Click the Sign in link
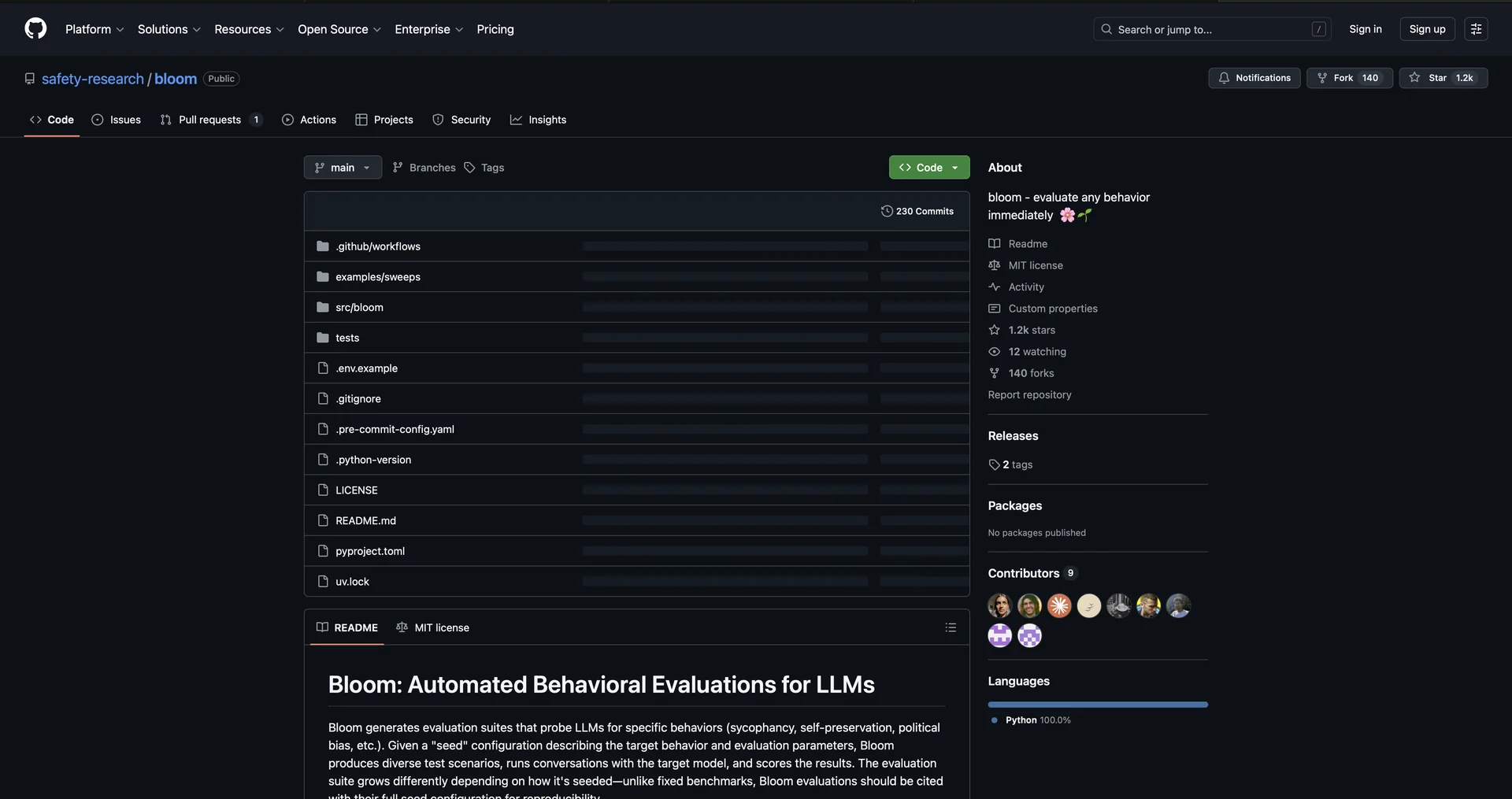This screenshot has height=799, width=1512. coord(1366,29)
